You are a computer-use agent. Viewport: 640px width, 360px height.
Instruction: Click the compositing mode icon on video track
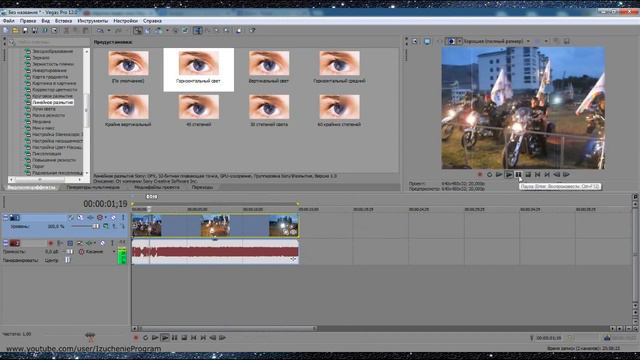pyautogui.click(x=106, y=226)
